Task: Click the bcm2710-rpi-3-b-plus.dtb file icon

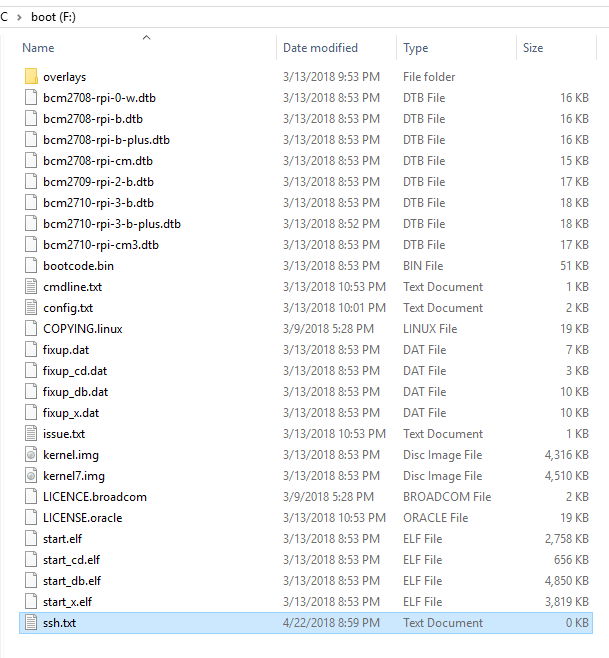Action: pyautogui.click(x=31, y=223)
